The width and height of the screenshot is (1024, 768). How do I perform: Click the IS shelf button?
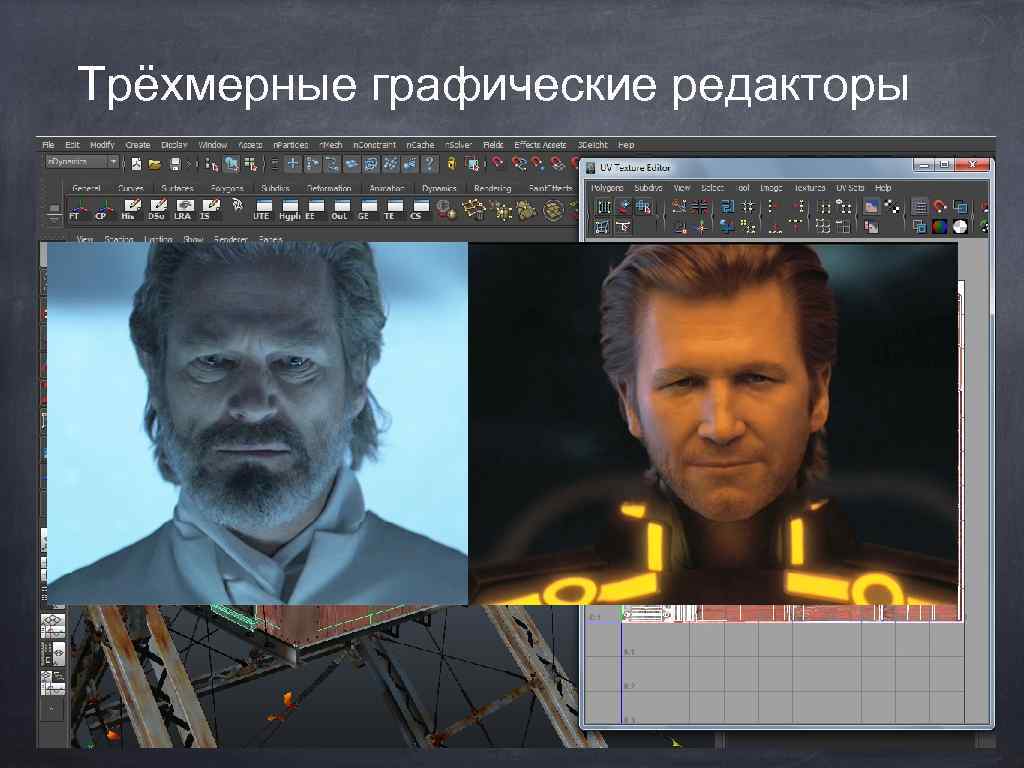tap(210, 210)
